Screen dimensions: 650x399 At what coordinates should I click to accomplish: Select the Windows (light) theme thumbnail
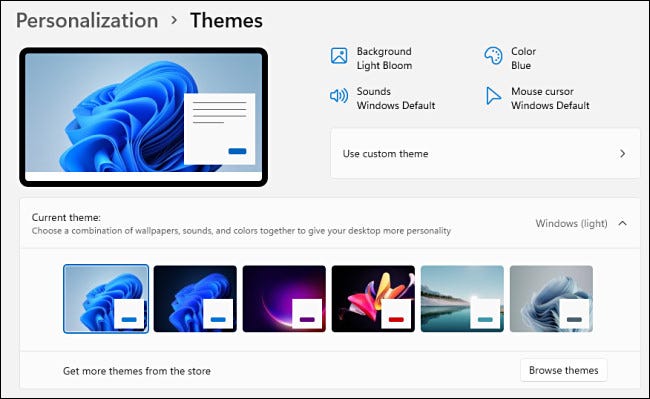point(106,299)
